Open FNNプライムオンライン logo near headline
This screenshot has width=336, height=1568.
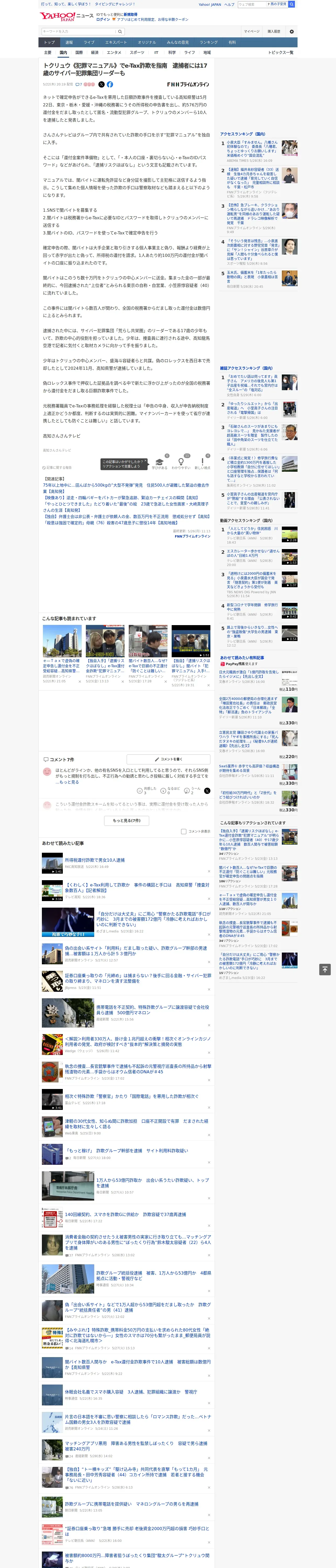click(188, 85)
